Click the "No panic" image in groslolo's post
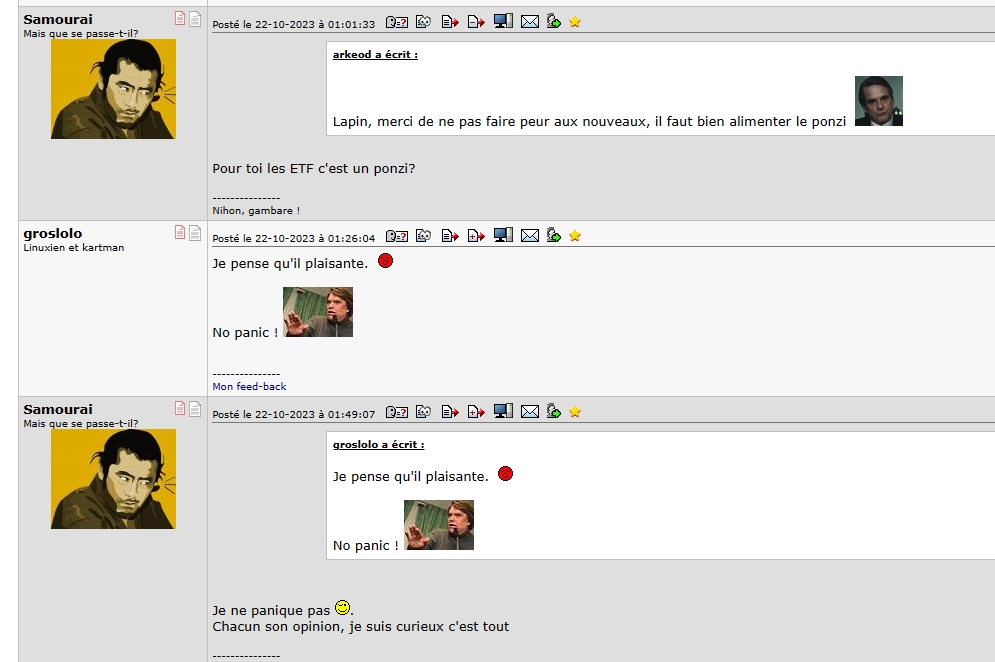Viewport: 995px width, 662px height. coord(318,312)
